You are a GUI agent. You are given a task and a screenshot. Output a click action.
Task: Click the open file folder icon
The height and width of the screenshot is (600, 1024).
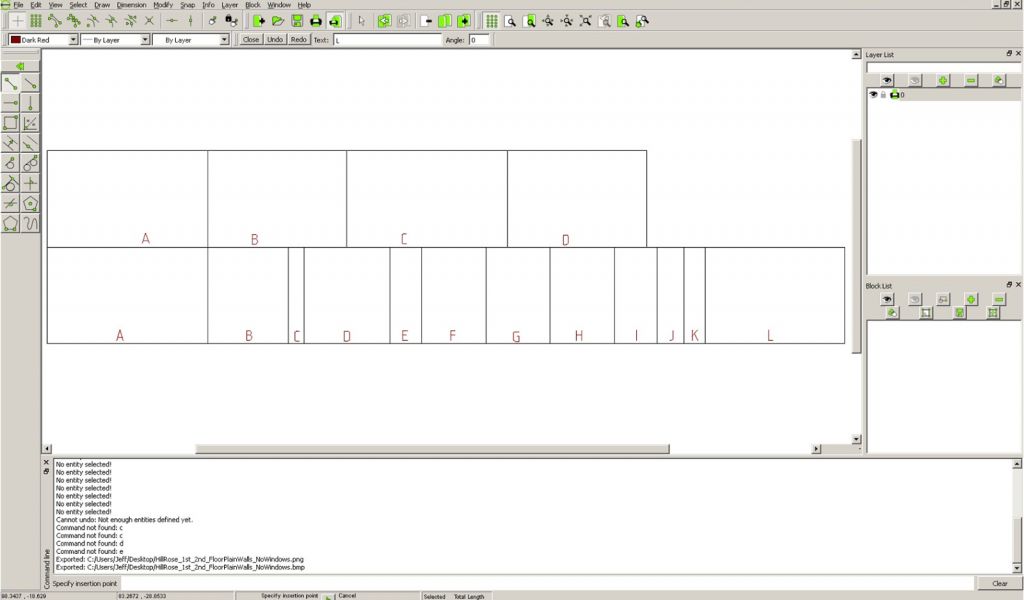[278, 20]
